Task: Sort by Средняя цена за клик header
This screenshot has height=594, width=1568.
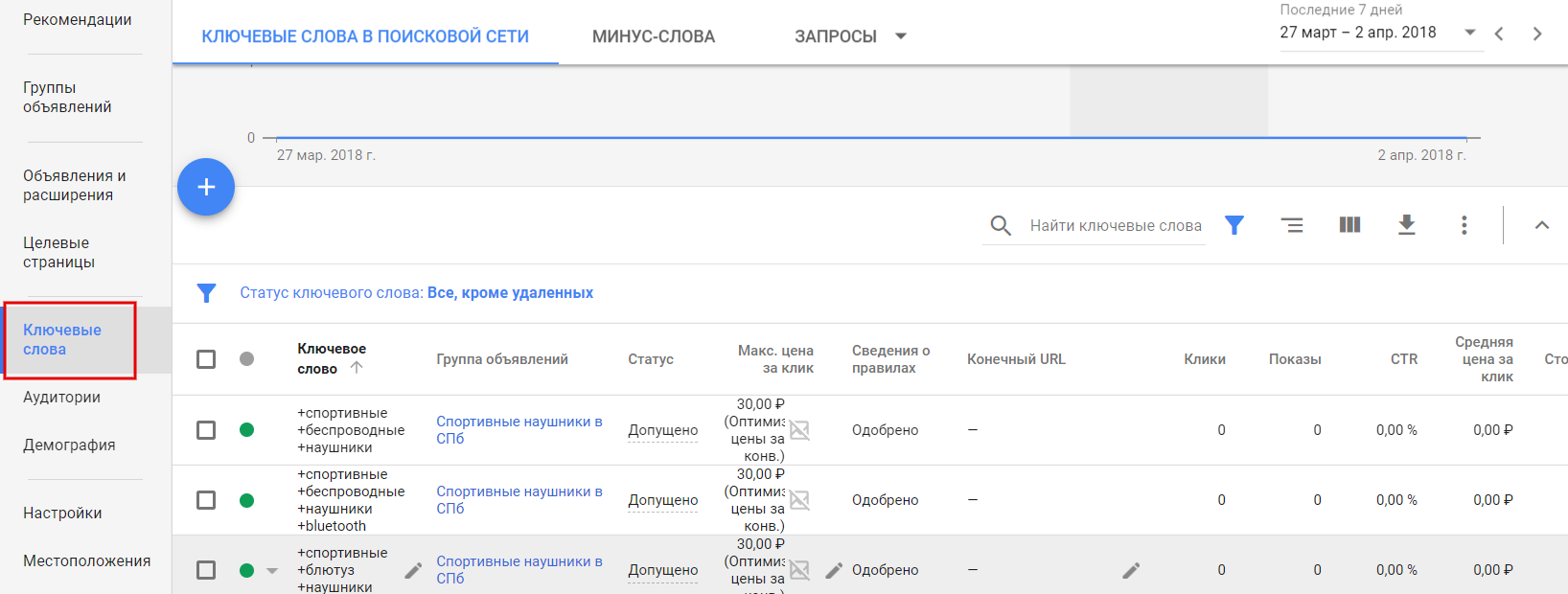Action: tap(1484, 359)
